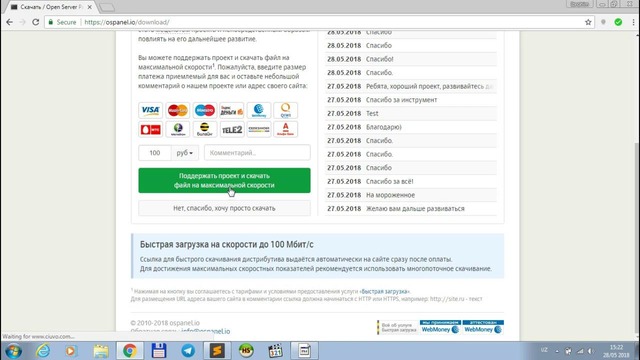Open file explorer folder in taskbar
640x360 pixels.
pos(100,351)
